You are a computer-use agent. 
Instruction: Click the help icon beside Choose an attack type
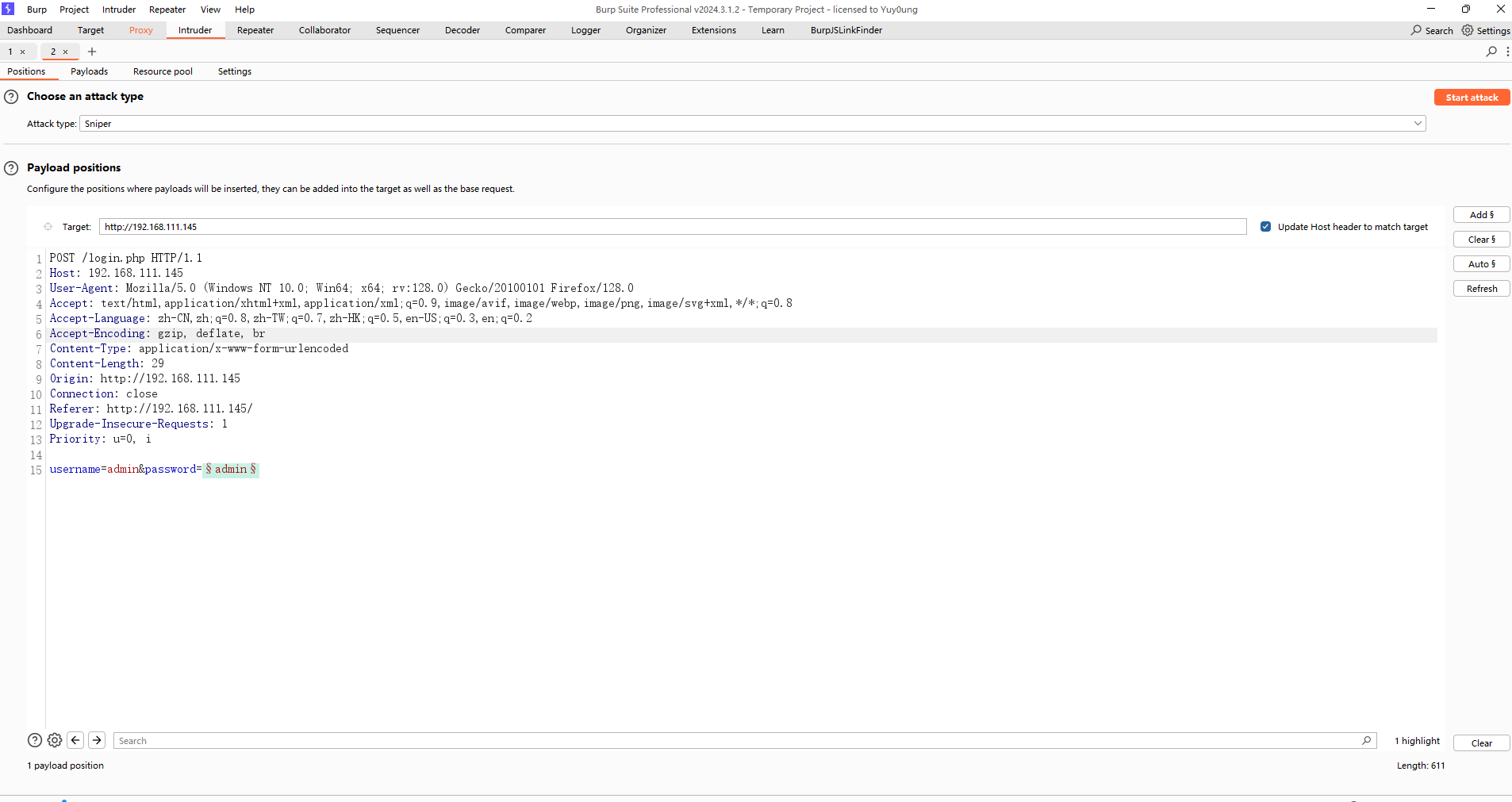click(x=11, y=97)
